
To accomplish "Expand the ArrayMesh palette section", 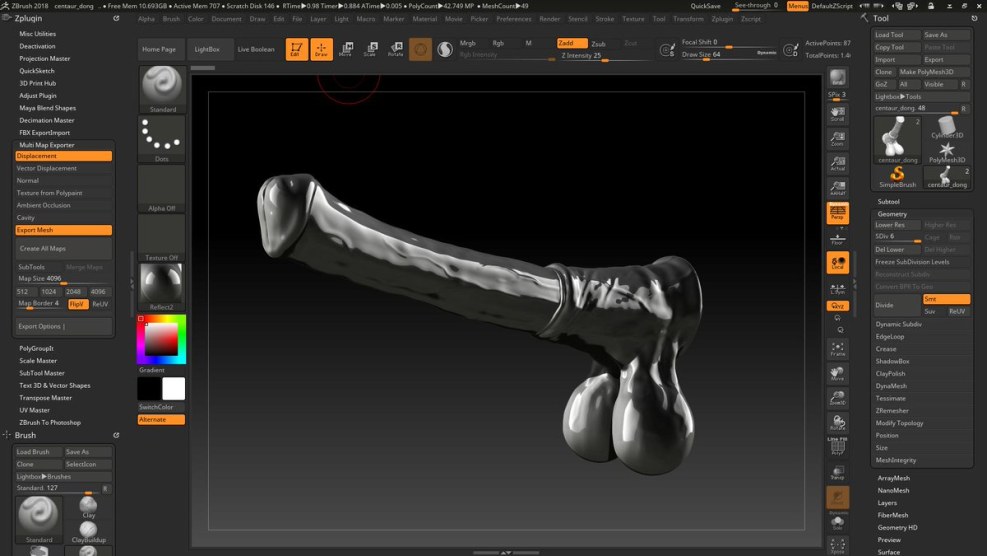I will tap(893, 478).
